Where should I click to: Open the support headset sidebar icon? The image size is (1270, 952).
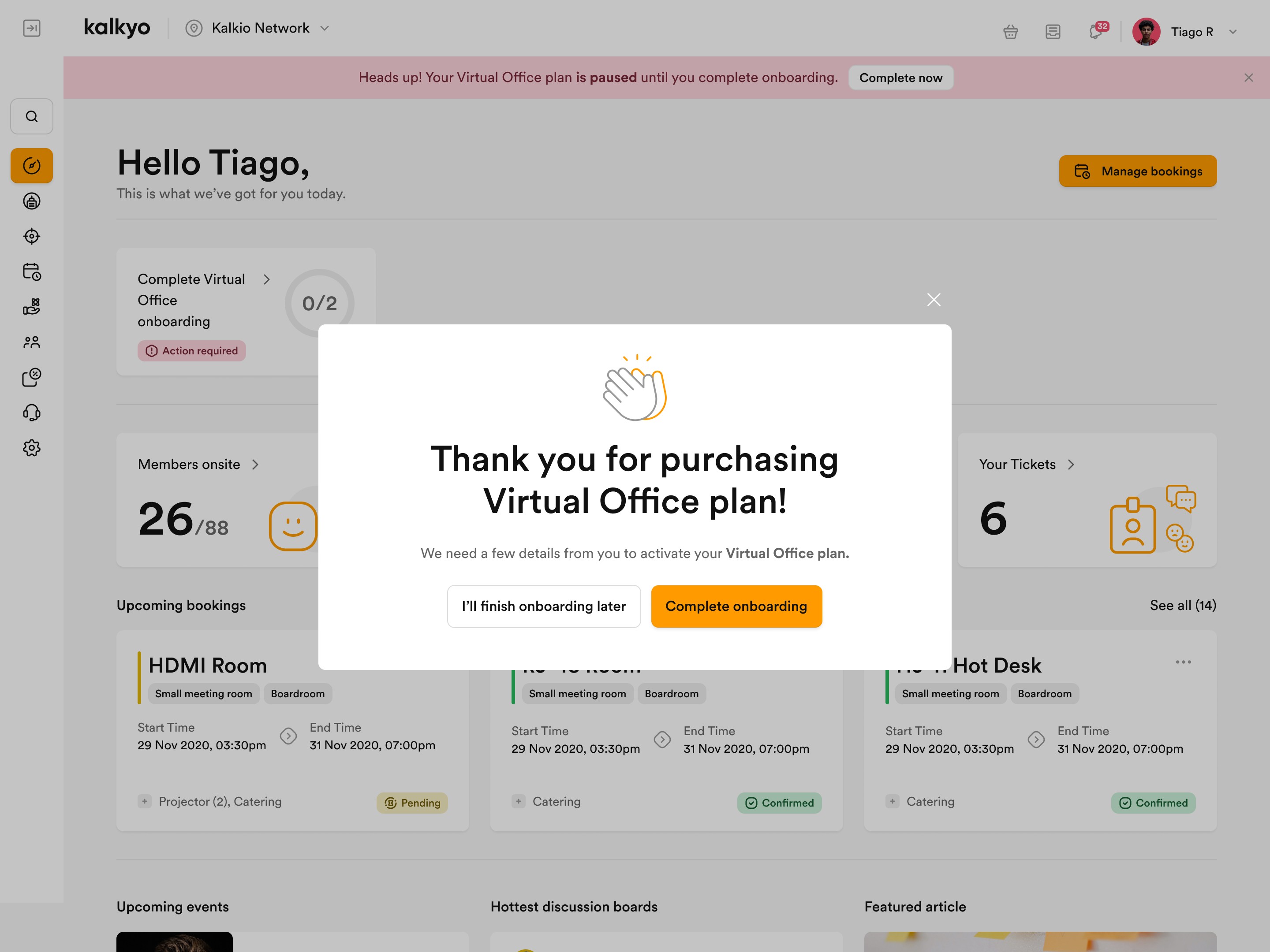pyautogui.click(x=32, y=413)
